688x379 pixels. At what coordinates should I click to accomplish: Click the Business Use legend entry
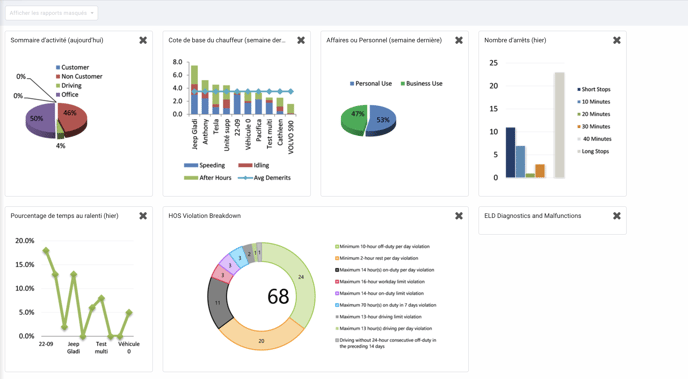(422, 83)
